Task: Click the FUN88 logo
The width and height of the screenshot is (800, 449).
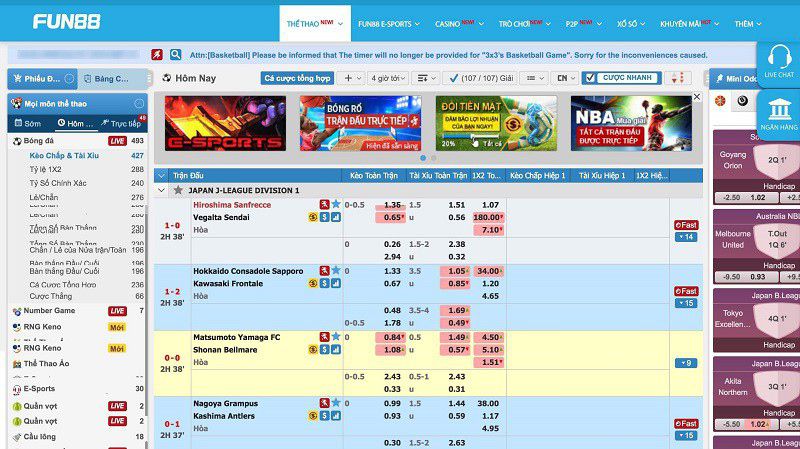Action: [x=67, y=21]
